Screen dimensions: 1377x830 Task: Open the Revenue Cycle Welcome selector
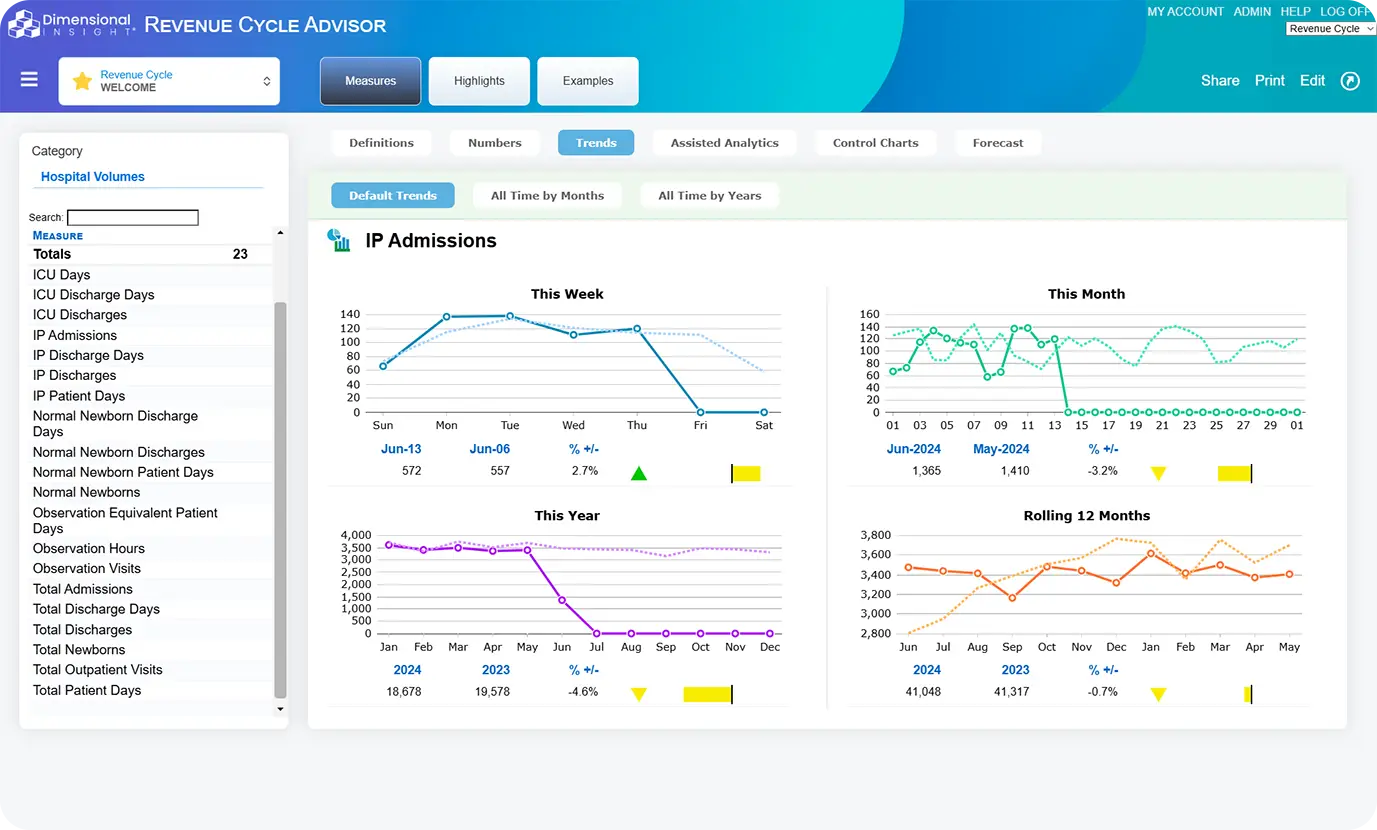tap(169, 81)
